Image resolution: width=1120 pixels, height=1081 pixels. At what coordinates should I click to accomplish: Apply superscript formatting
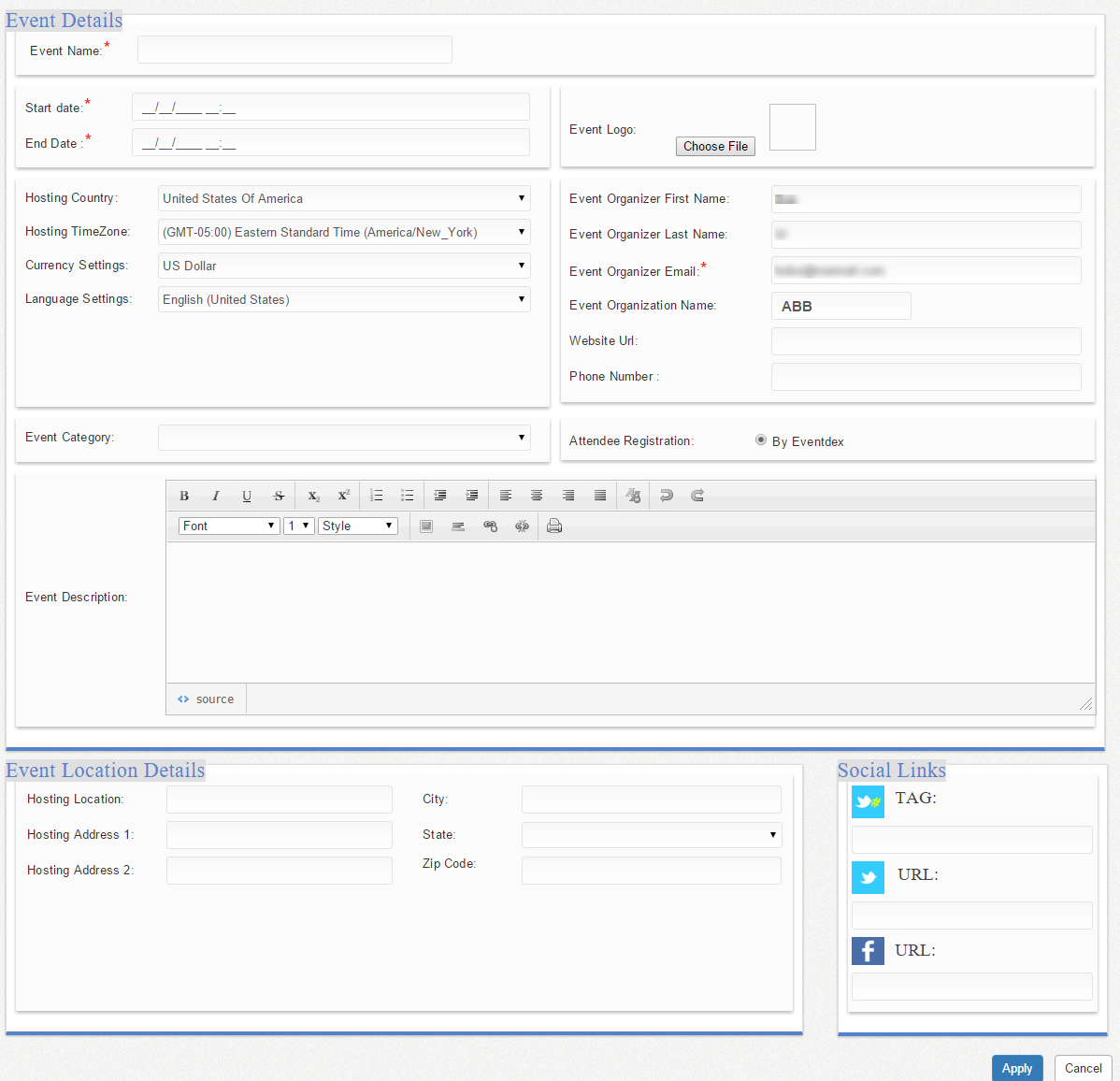click(x=343, y=495)
